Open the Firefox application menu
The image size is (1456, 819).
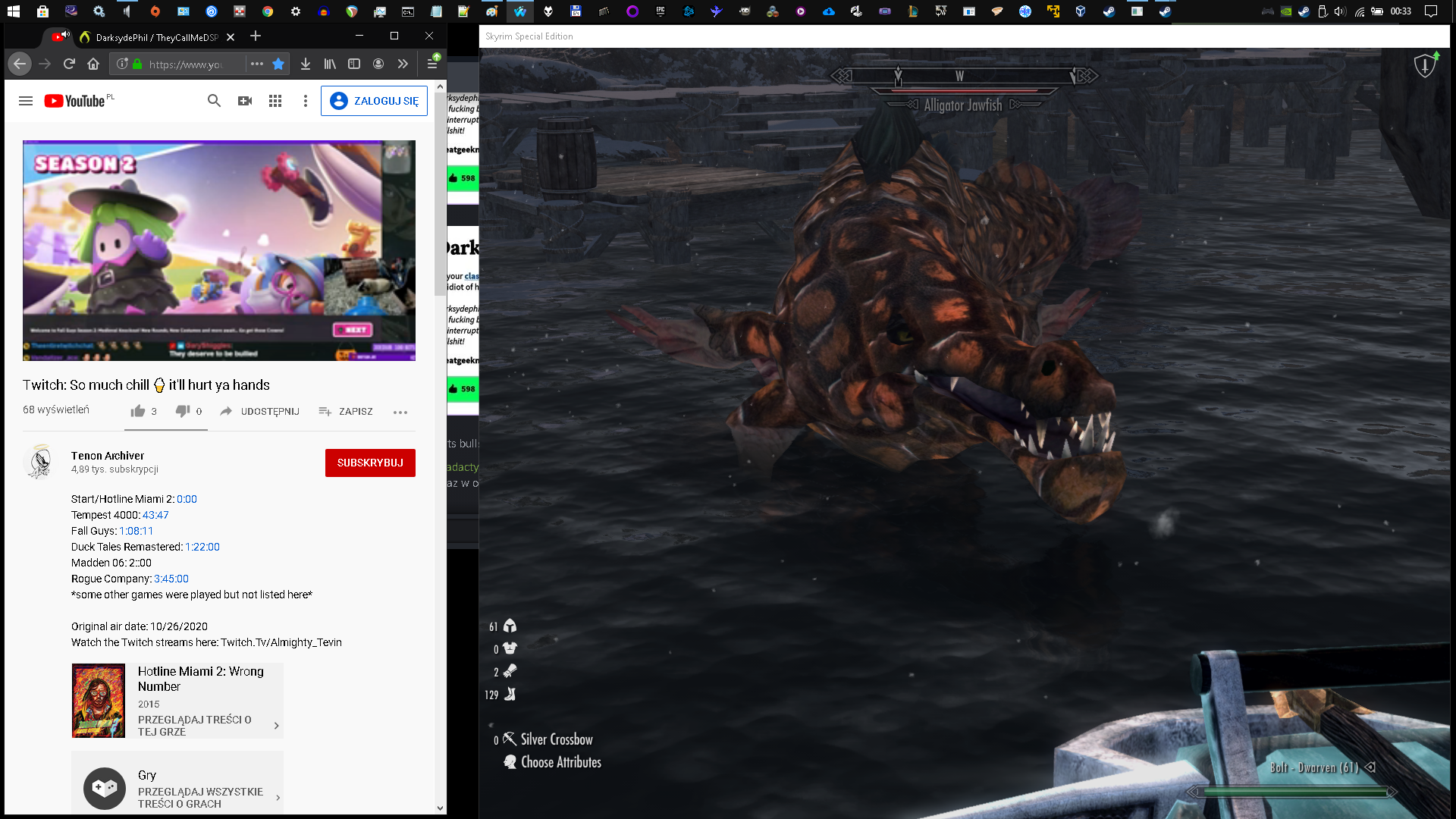pyautogui.click(x=432, y=63)
